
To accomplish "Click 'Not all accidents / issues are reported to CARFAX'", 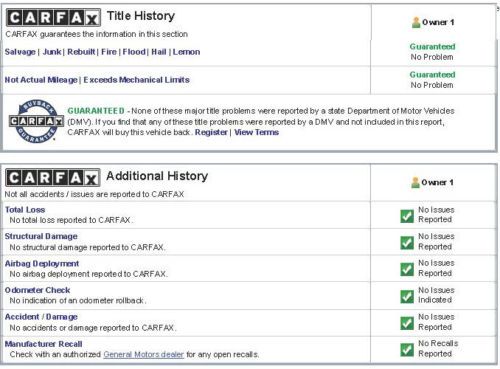I will point(94,194).
